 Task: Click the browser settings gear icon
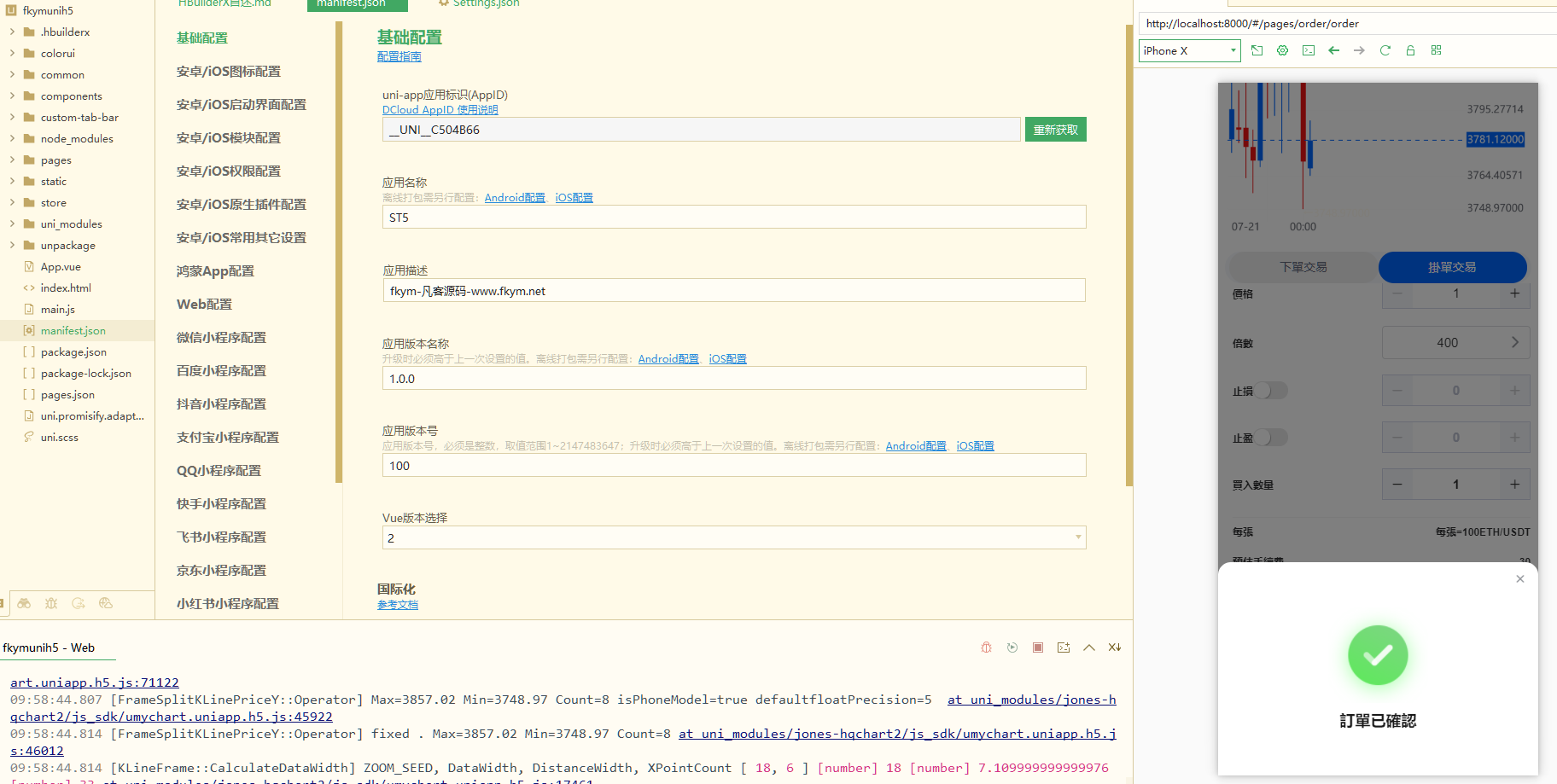(x=1282, y=50)
